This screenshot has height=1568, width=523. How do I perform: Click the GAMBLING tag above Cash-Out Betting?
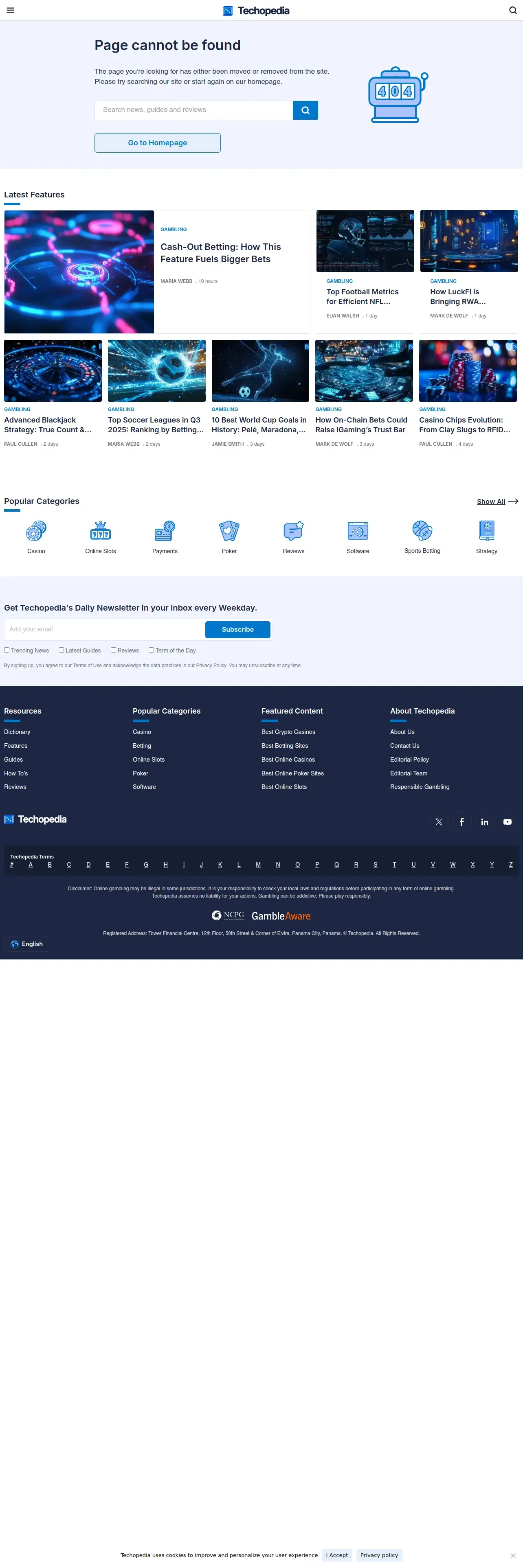point(174,230)
